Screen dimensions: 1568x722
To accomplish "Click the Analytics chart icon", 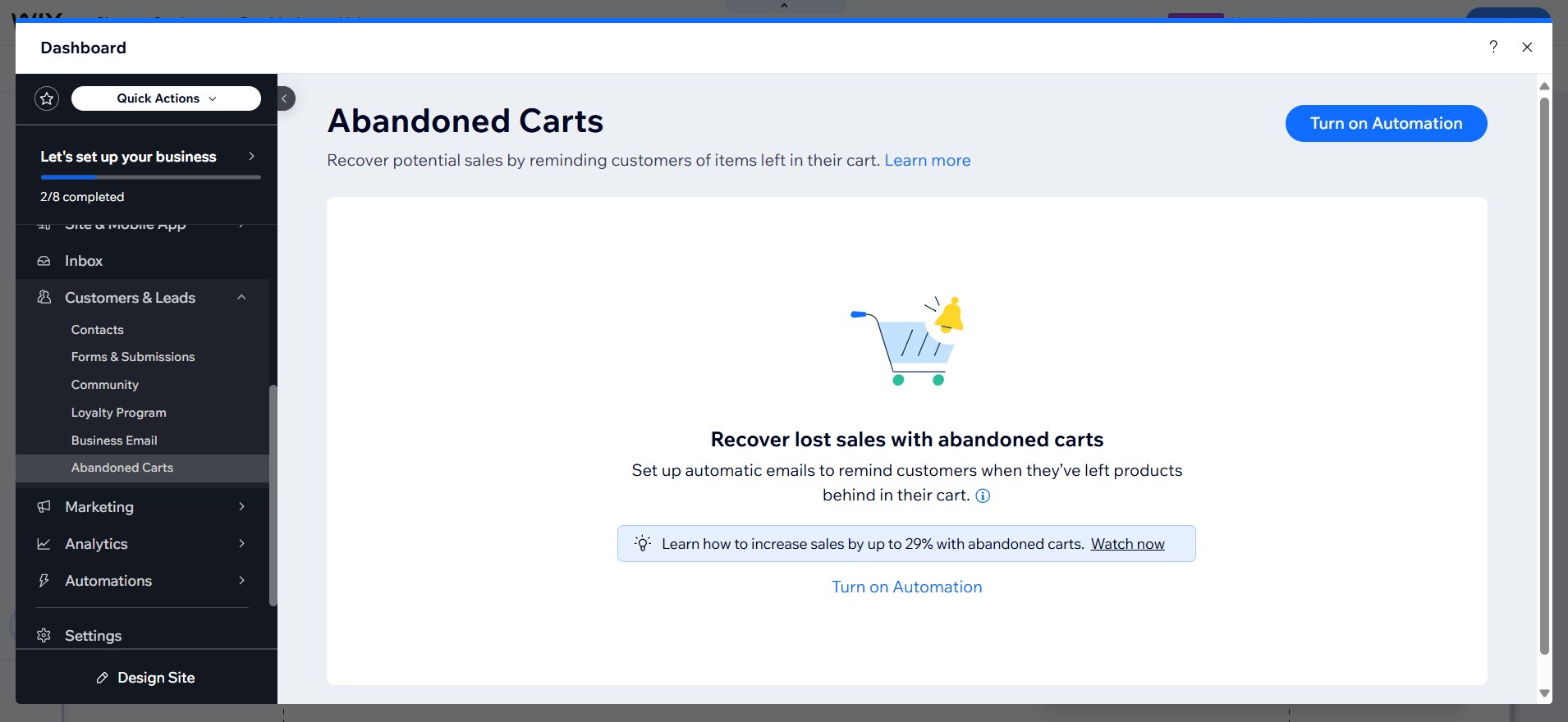I will [44, 544].
